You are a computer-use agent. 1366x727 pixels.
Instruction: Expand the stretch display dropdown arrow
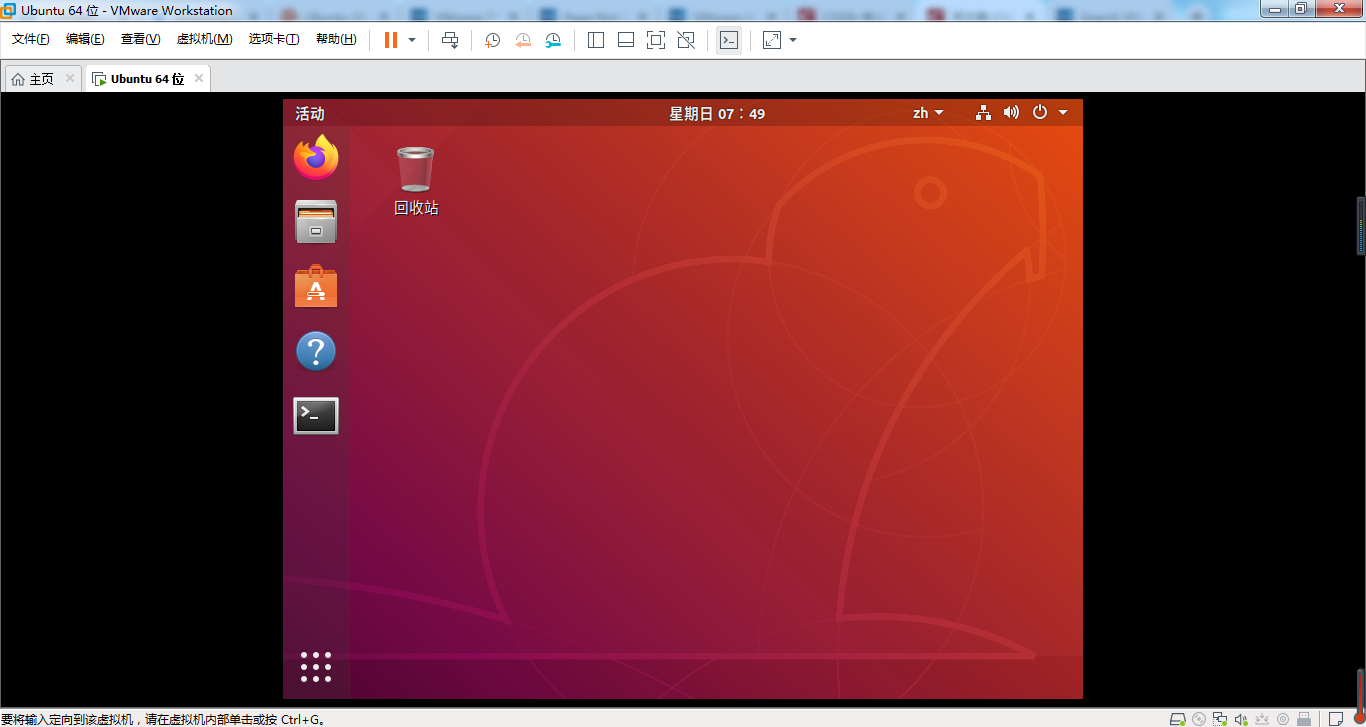point(793,40)
